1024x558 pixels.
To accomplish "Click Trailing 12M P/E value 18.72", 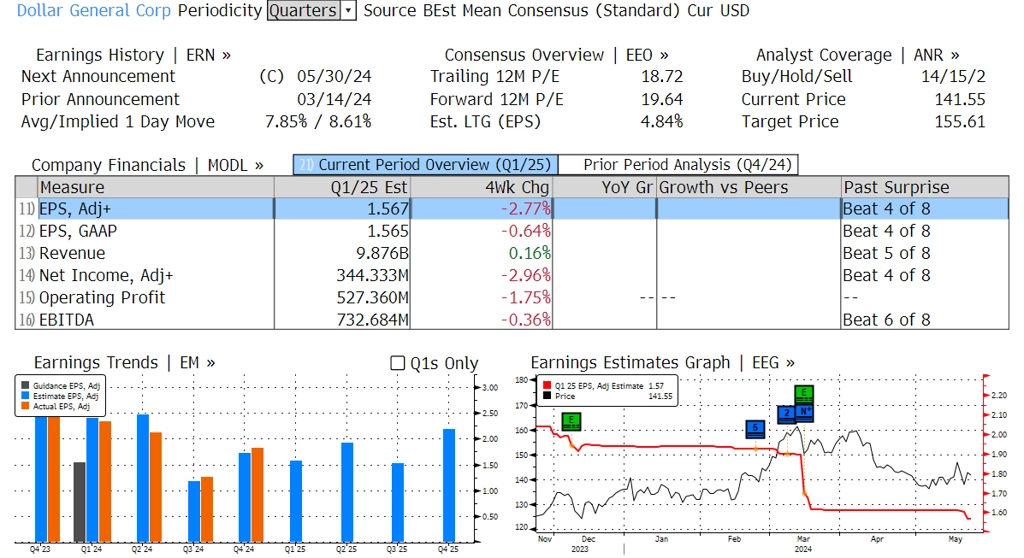I will coord(662,76).
